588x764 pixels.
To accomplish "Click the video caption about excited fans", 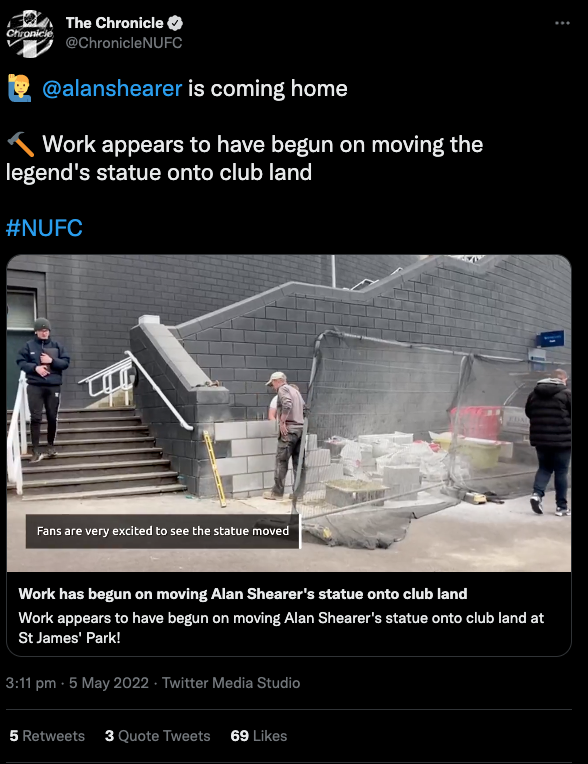I will tap(163, 531).
